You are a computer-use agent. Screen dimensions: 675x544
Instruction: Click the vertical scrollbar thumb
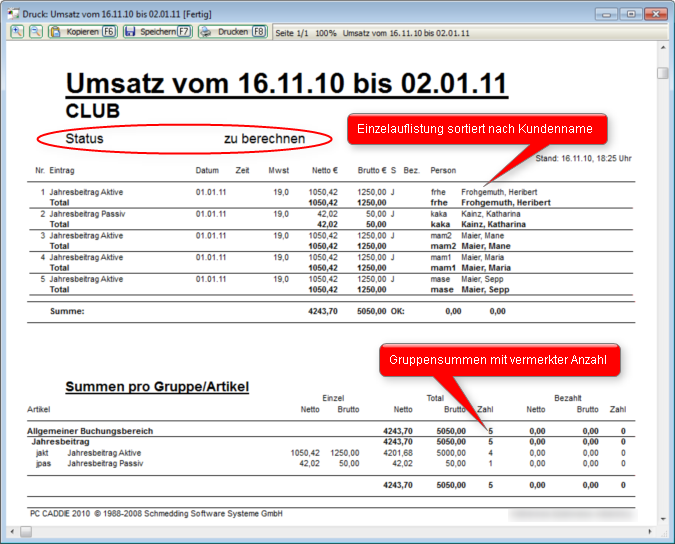[x=663, y=73]
